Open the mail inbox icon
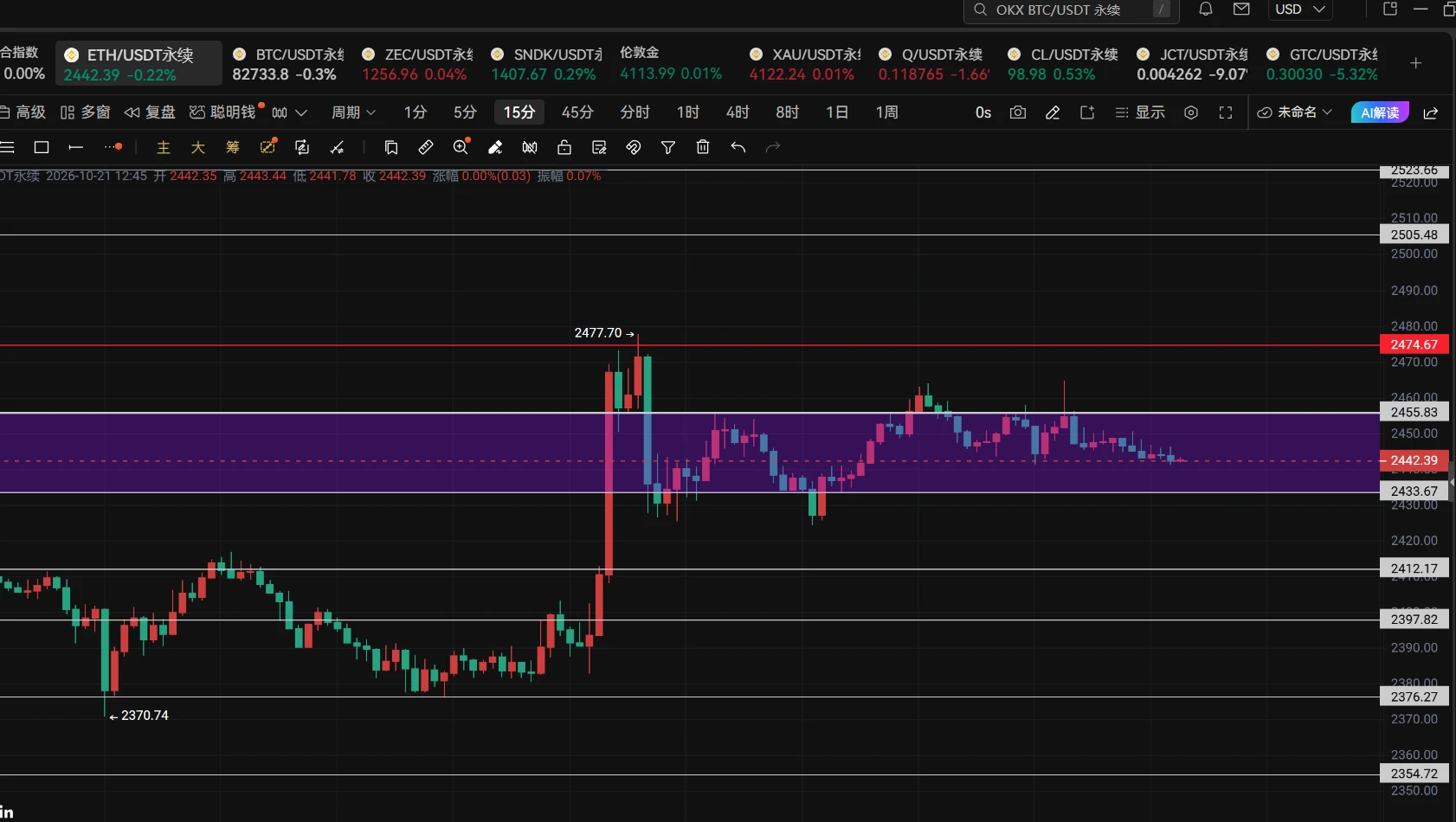The width and height of the screenshot is (1456, 822). [x=1241, y=10]
